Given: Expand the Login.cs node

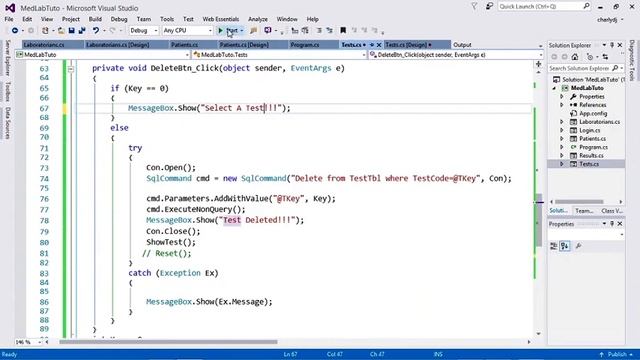Looking at the screenshot, I should click(562, 130).
